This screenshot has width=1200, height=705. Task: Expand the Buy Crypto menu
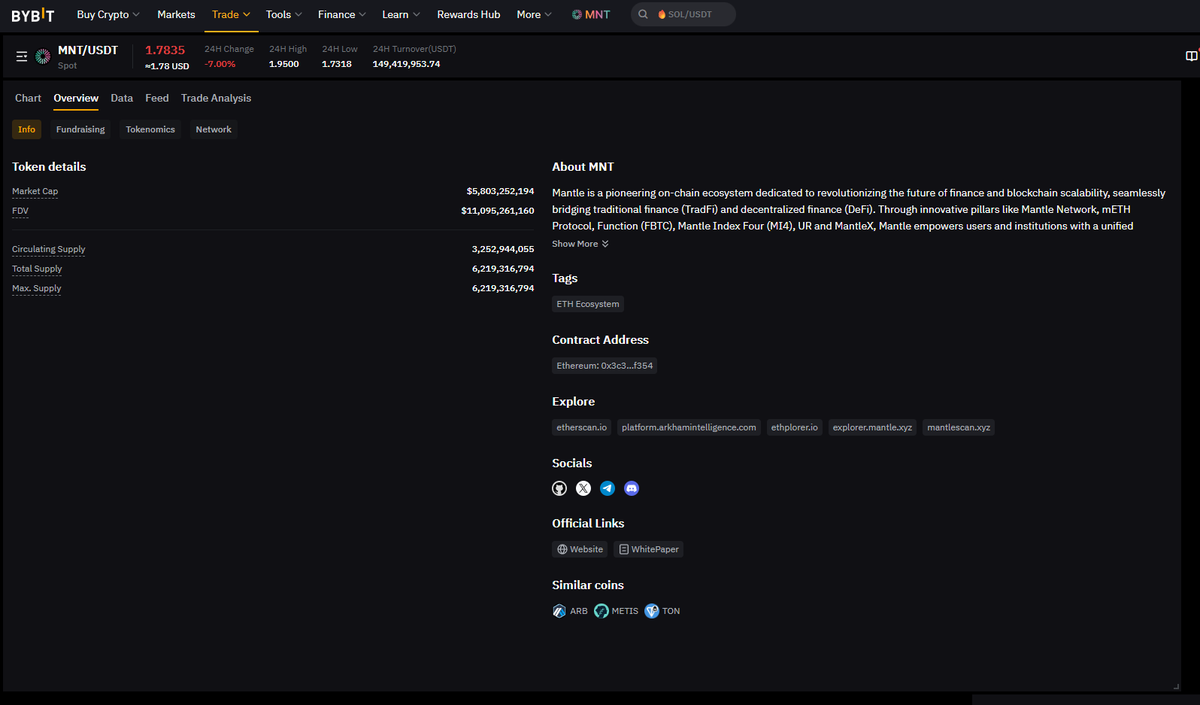coord(108,14)
